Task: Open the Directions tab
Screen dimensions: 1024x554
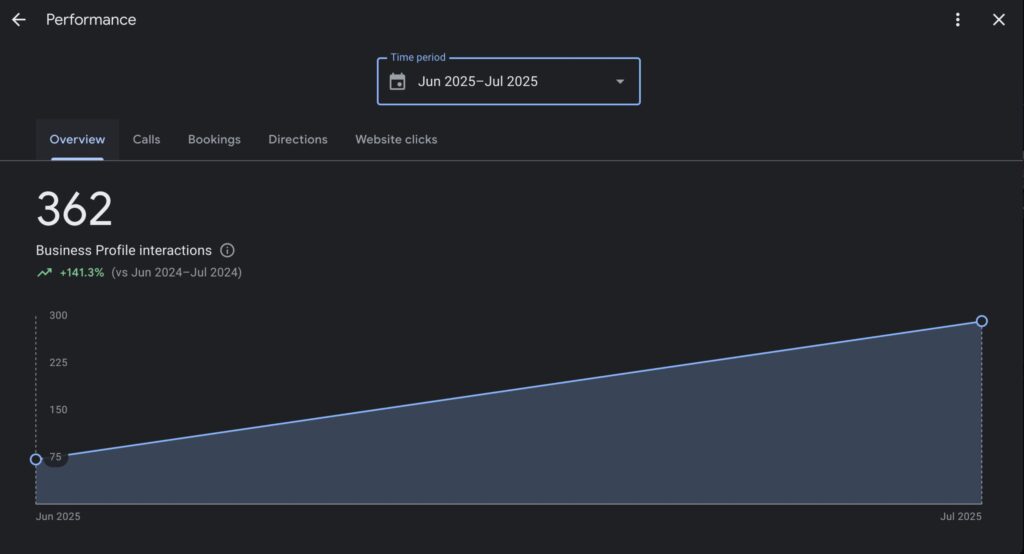Action: (298, 139)
